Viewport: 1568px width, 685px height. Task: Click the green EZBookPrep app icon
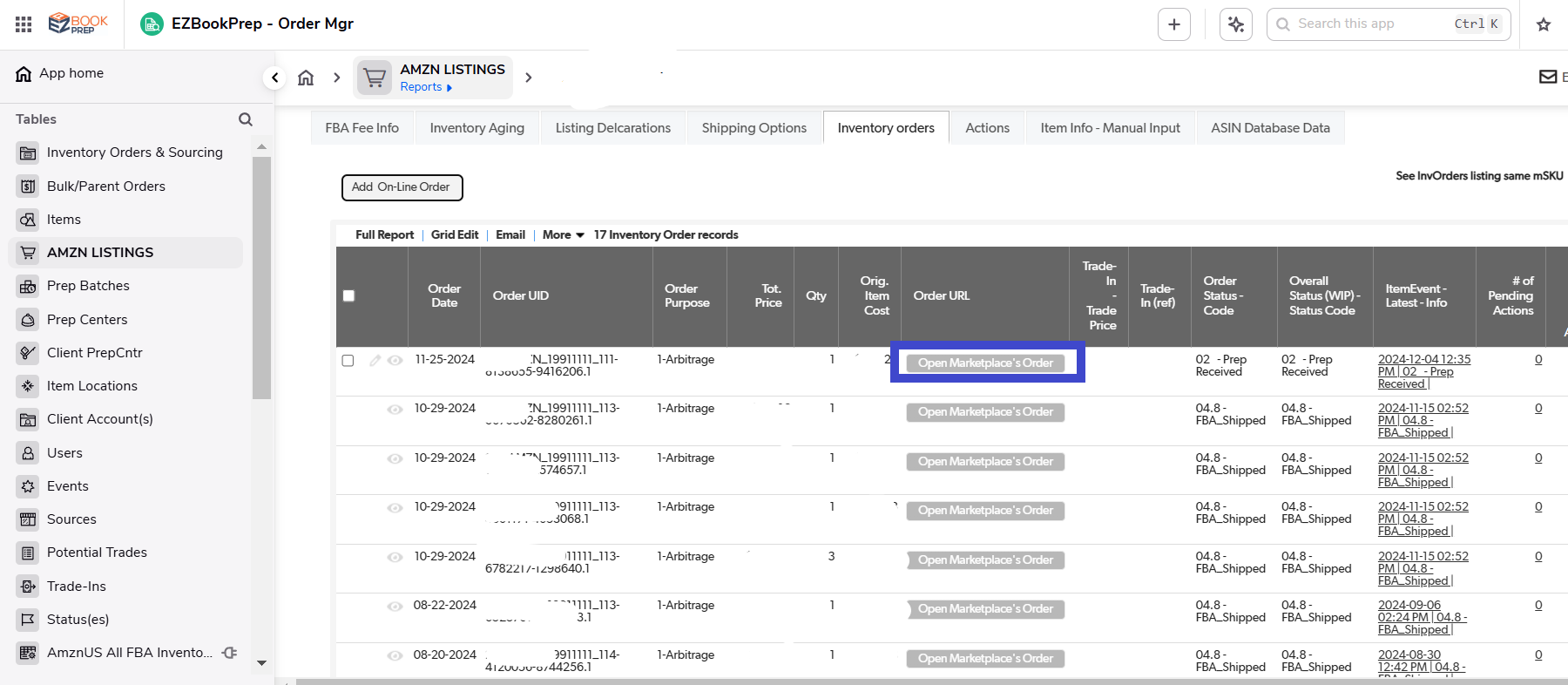click(152, 24)
